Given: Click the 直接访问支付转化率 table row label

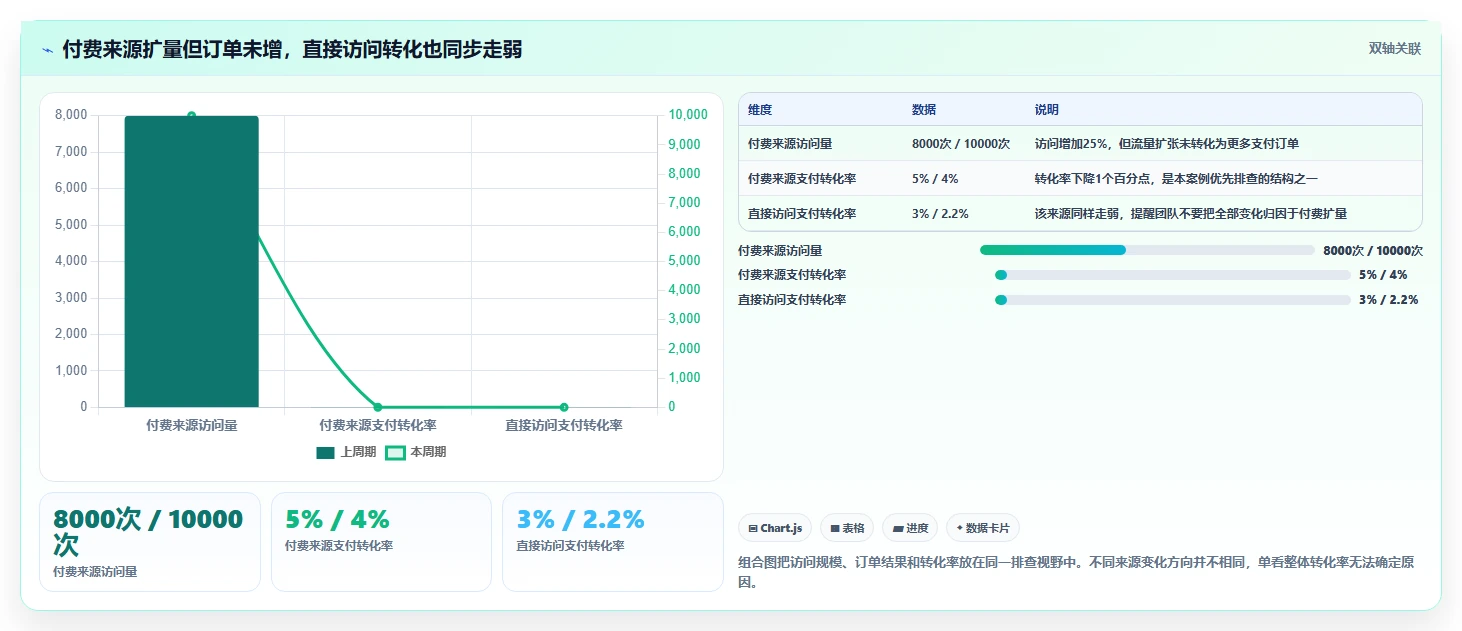Looking at the screenshot, I should (x=802, y=214).
